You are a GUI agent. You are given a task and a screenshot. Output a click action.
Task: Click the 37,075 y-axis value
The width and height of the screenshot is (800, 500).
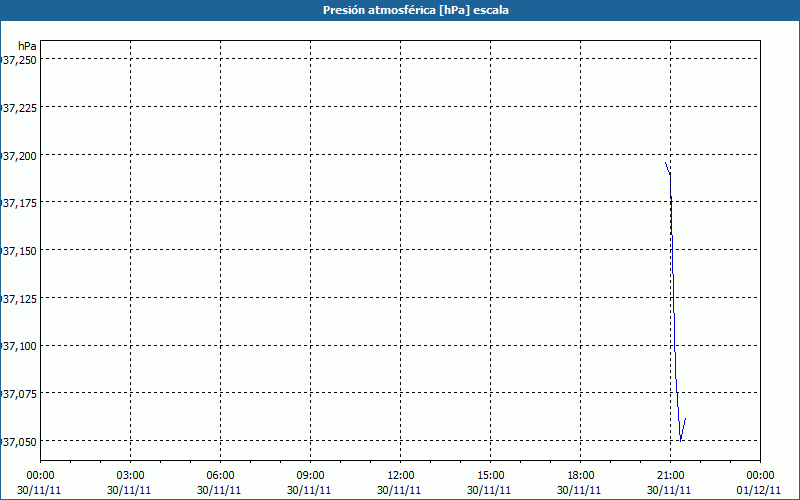(x=19, y=393)
